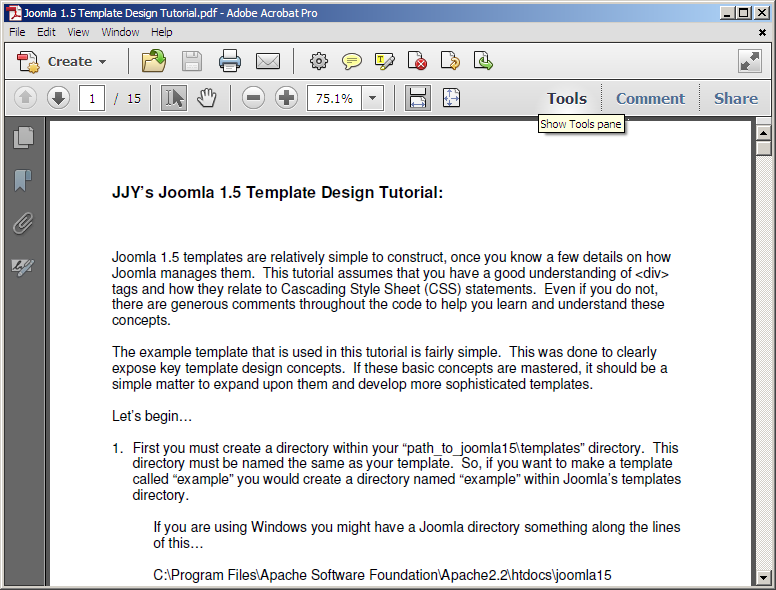Image resolution: width=776 pixels, height=590 pixels.
Task: Click the Save floppy disk icon
Action: pos(192,61)
